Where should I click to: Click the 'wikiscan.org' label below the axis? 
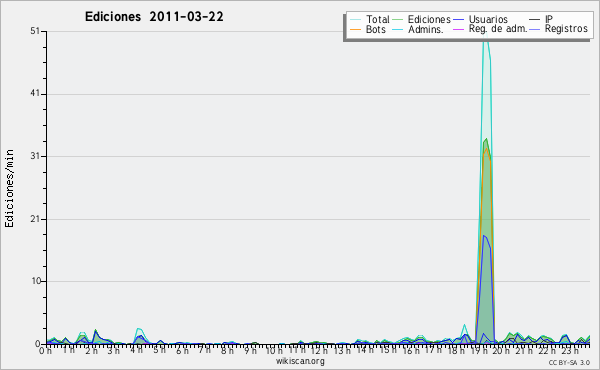pyautogui.click(x=300, y=361)
